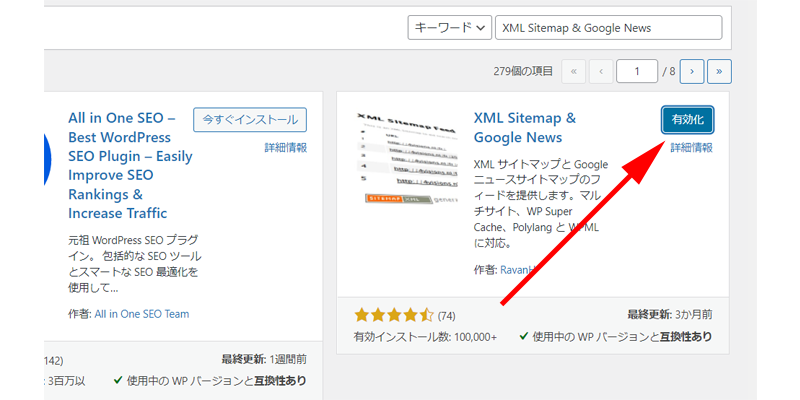Open 詳細情報 for All in One SEO
The height and width of the screenshot is (400, 800).
click(x=286, y=148)
